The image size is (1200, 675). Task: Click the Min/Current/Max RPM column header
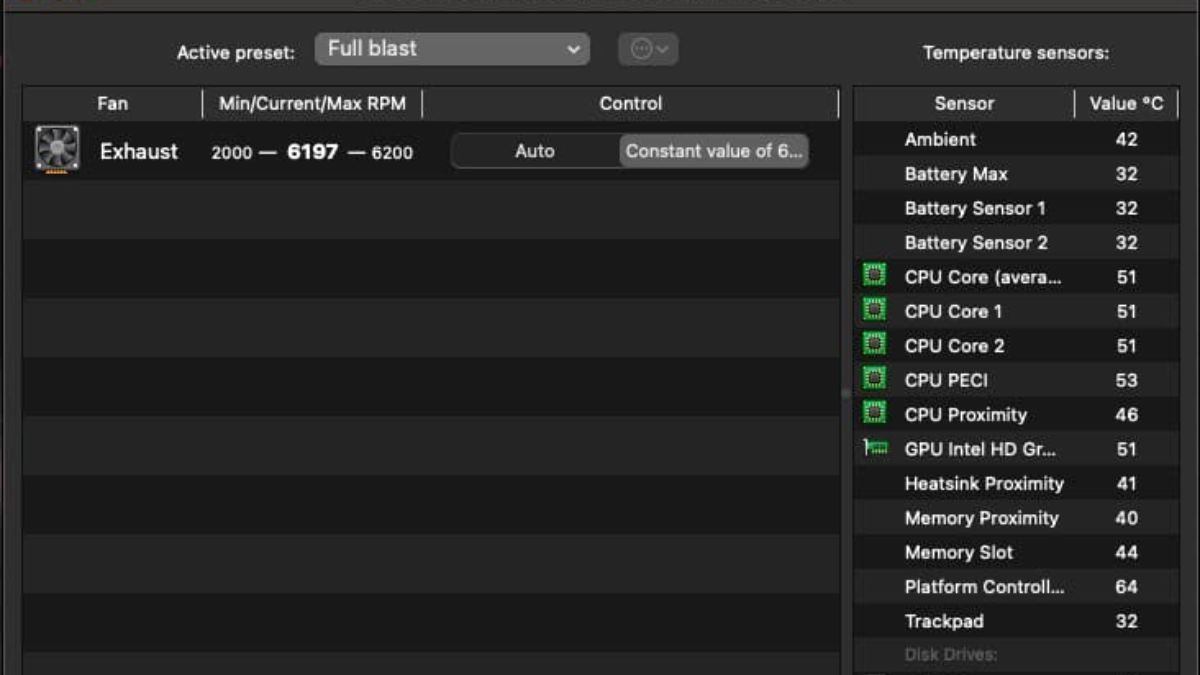312,103
